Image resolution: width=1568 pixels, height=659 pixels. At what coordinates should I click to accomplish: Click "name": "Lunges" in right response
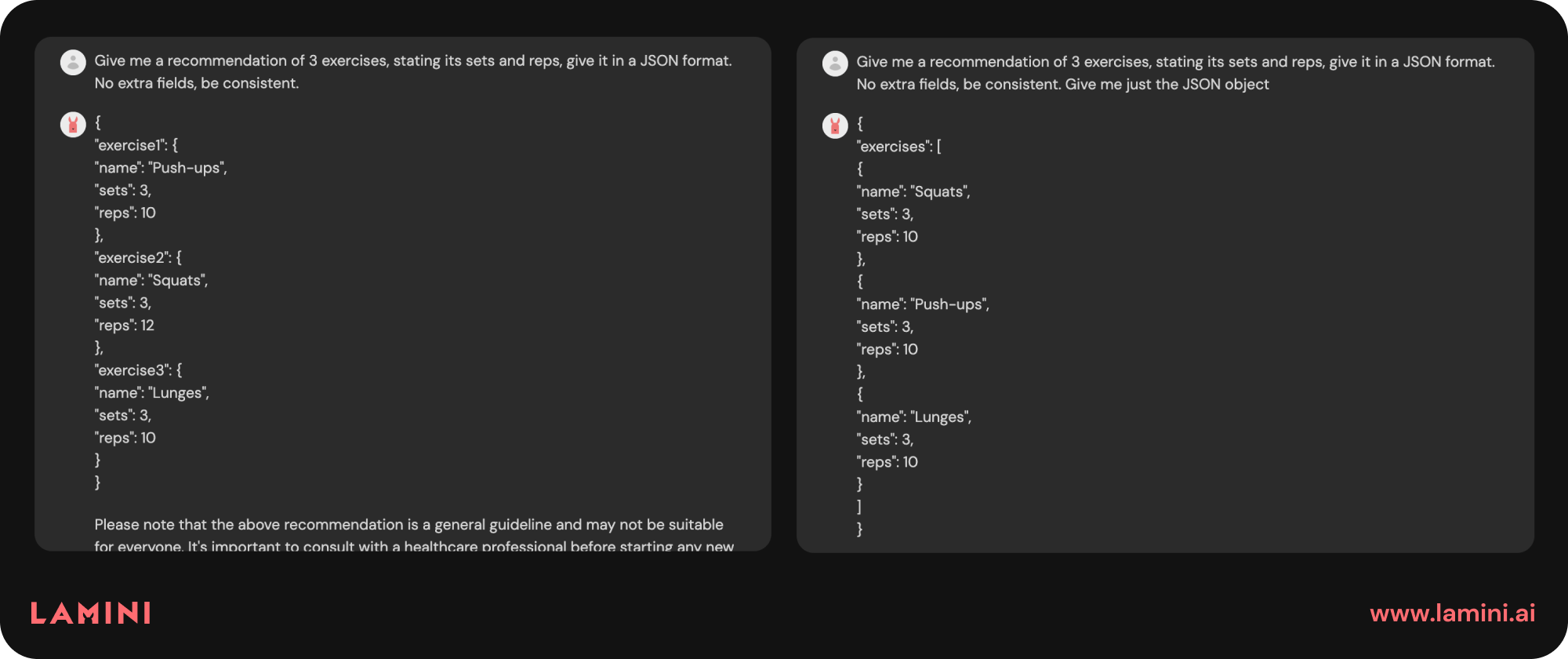click(914, 417)
